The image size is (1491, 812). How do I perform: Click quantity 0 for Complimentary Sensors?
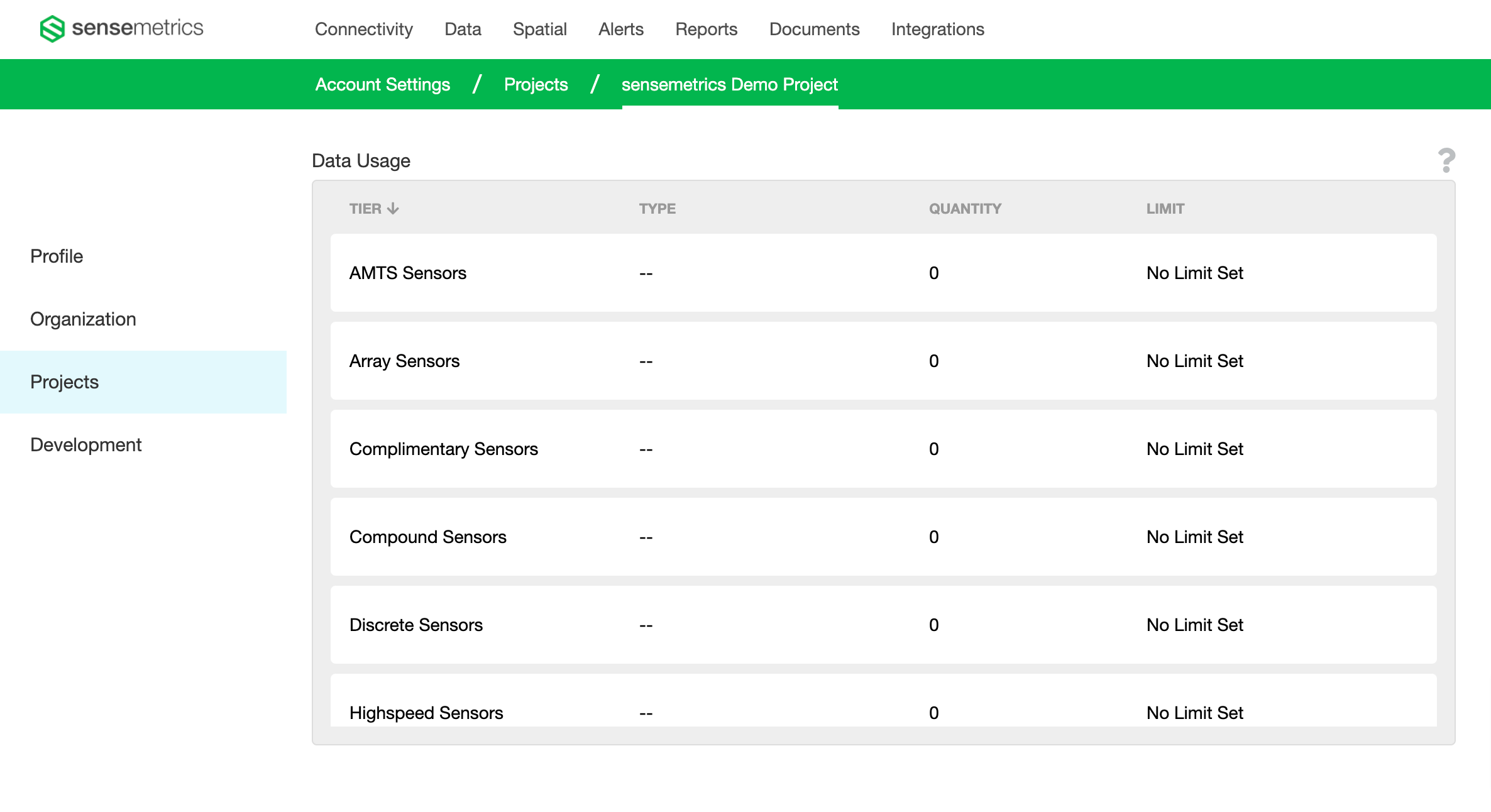tap(934, 449)
